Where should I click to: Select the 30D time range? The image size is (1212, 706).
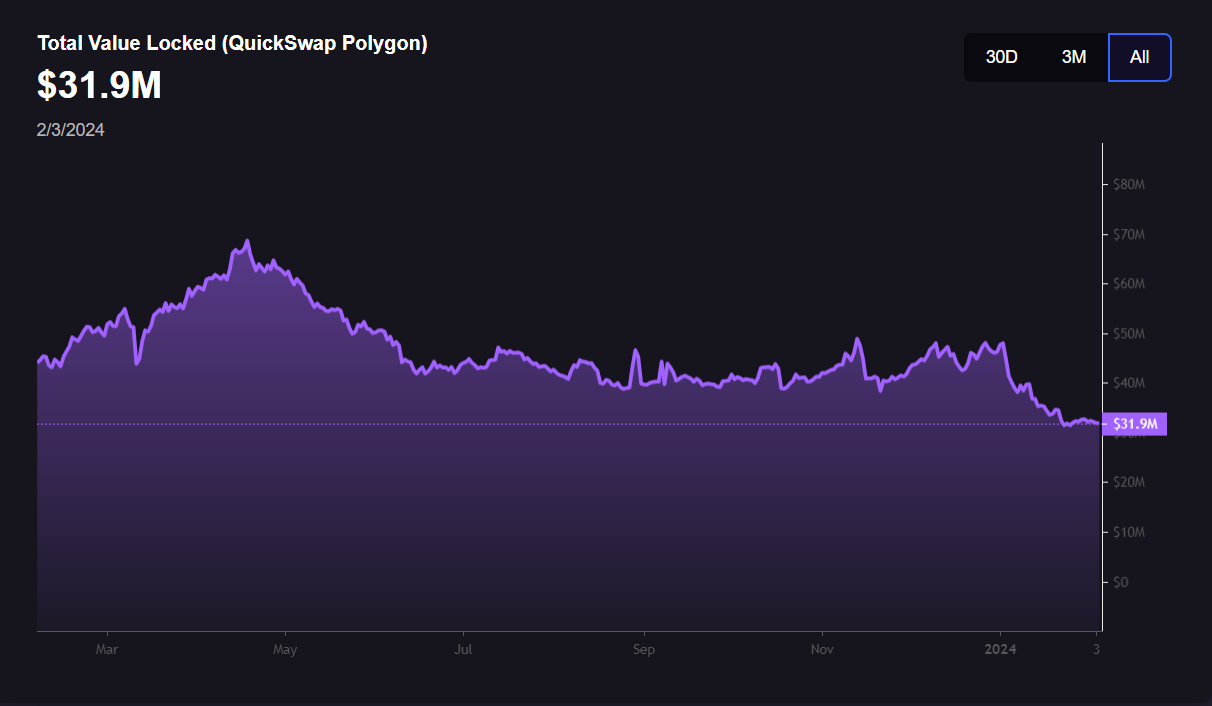tap(1001, 57)
